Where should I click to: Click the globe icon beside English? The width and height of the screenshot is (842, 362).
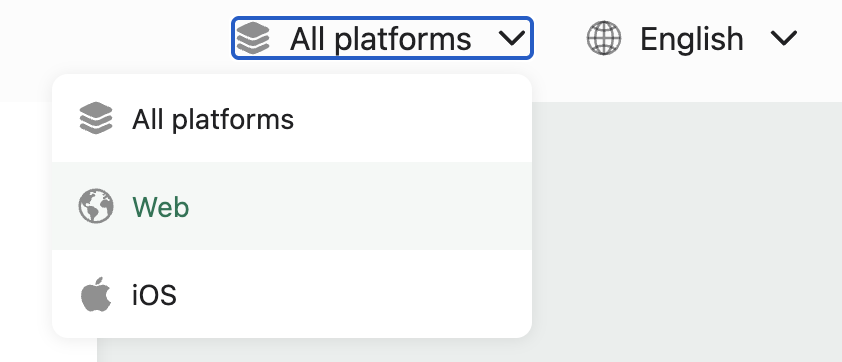[604, 38]
